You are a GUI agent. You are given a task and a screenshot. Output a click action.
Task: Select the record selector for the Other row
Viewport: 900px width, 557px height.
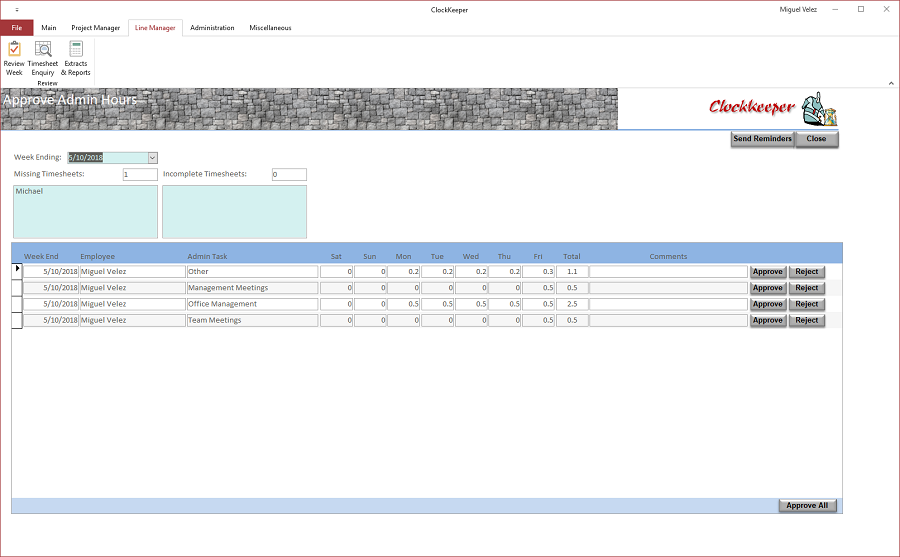(17, 271)
